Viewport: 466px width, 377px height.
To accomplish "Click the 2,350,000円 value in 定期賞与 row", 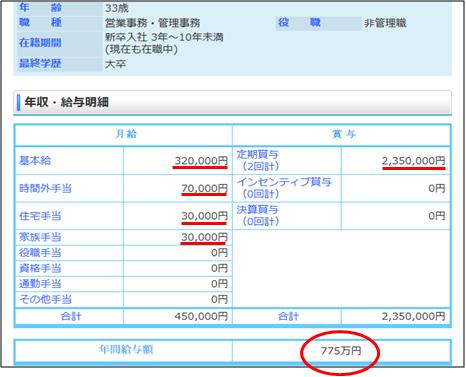I will 413,161.
